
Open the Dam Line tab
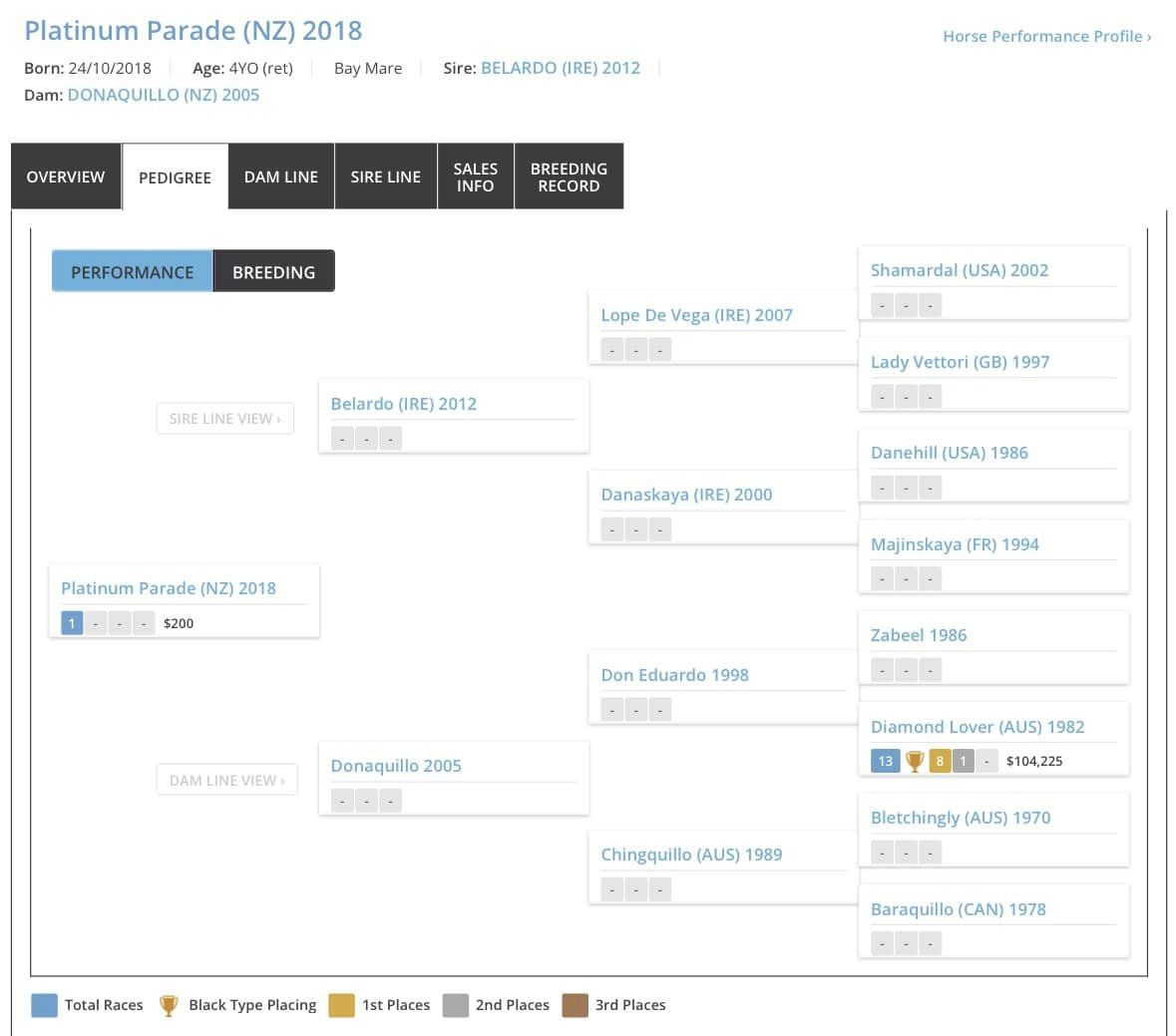pos(281,176)
